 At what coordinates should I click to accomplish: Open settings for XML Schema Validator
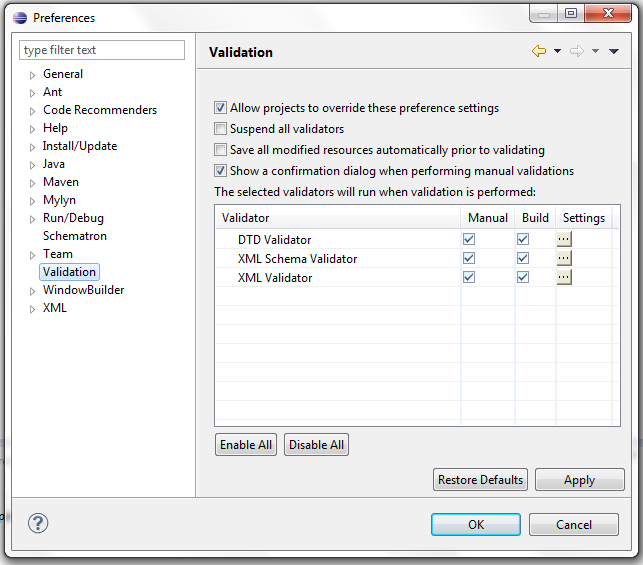click(x=564, y=258)
